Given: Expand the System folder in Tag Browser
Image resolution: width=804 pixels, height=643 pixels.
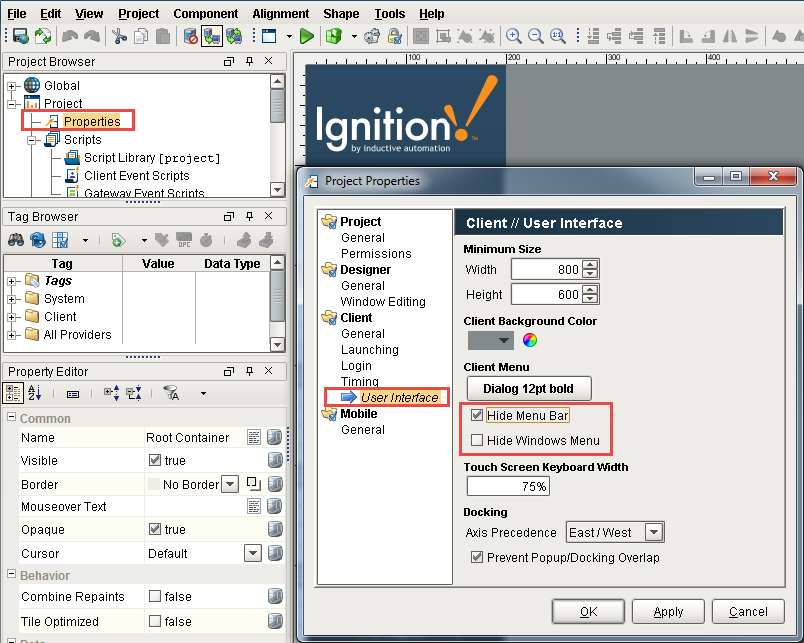Looking at the screenshot, I should tap(12, 299).
